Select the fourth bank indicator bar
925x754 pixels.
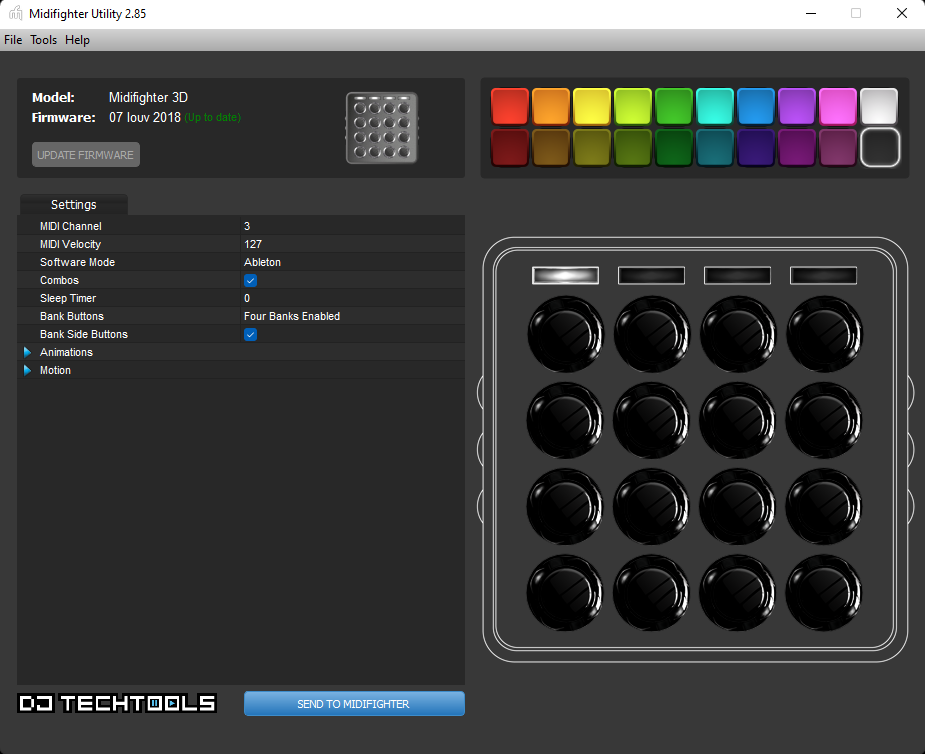823,275
